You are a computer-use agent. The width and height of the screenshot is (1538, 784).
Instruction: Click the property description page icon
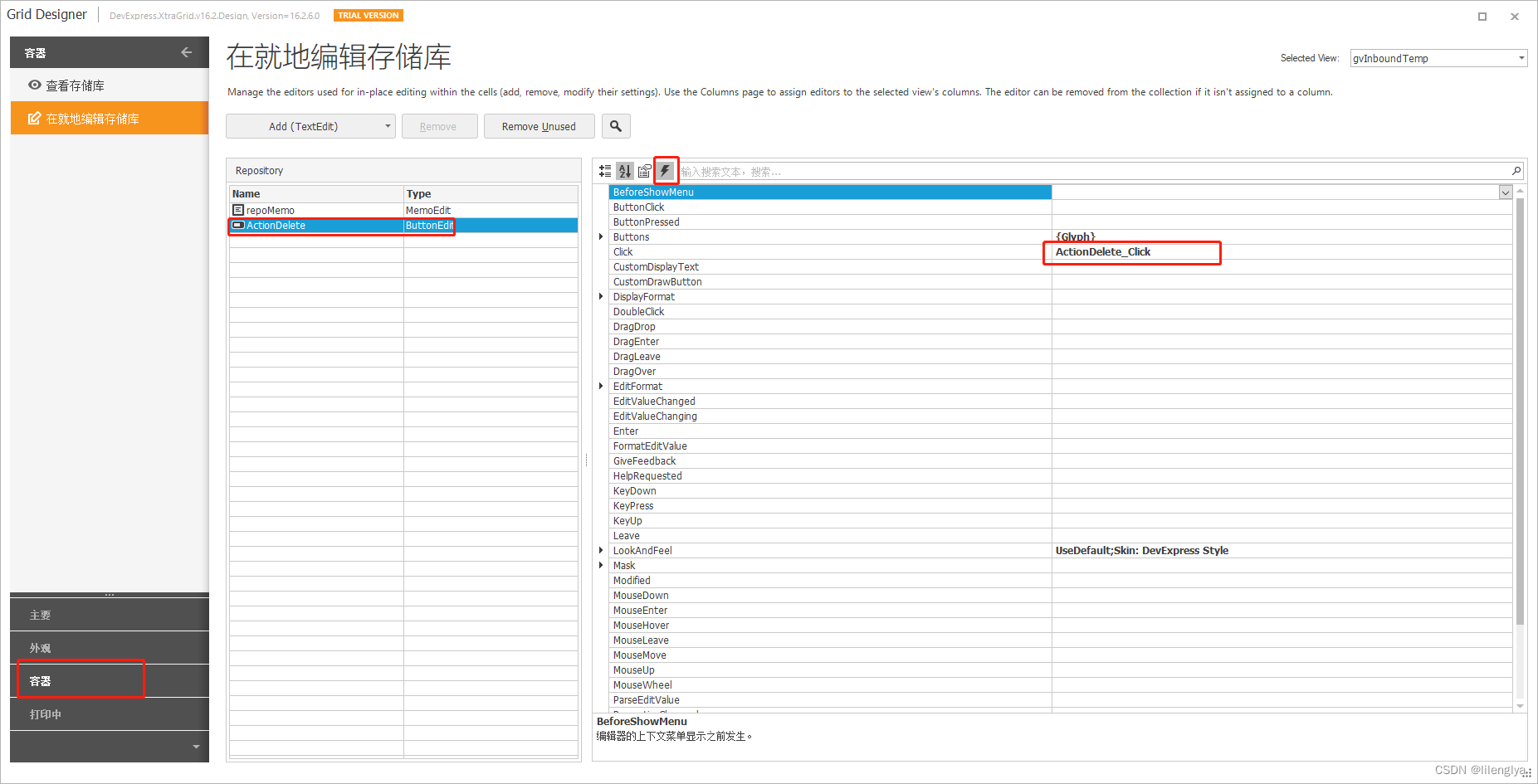(645, 170)
